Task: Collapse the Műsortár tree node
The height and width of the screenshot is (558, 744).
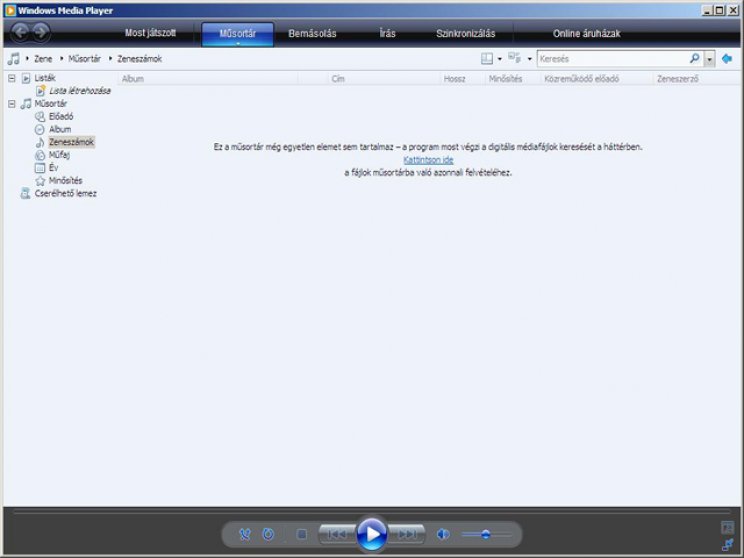Action: click(x=12, y=104)
